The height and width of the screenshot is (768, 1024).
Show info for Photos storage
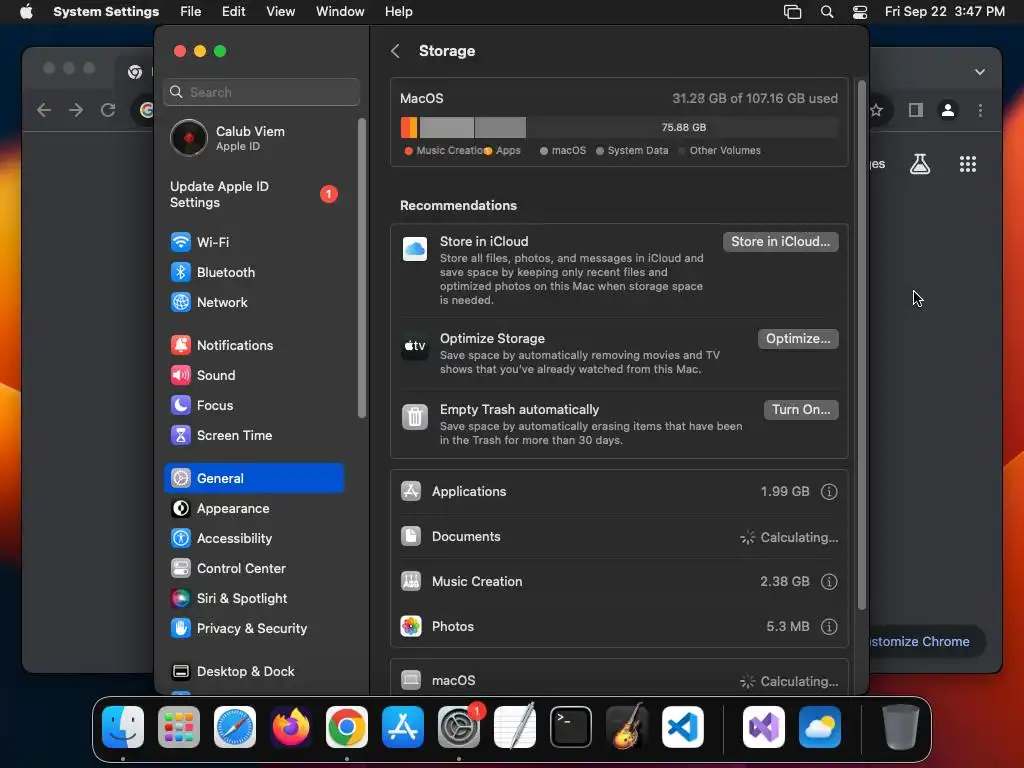coord(829,627)
